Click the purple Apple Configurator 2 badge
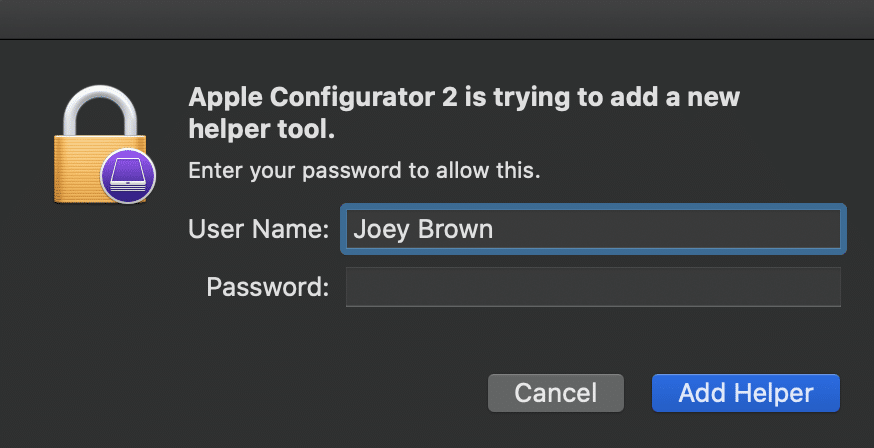The image size is (874, 448). coord(128,176)
